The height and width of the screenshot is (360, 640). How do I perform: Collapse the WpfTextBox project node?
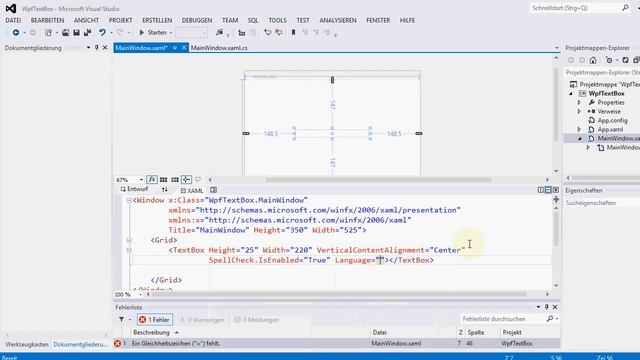(x=571, y=93)
